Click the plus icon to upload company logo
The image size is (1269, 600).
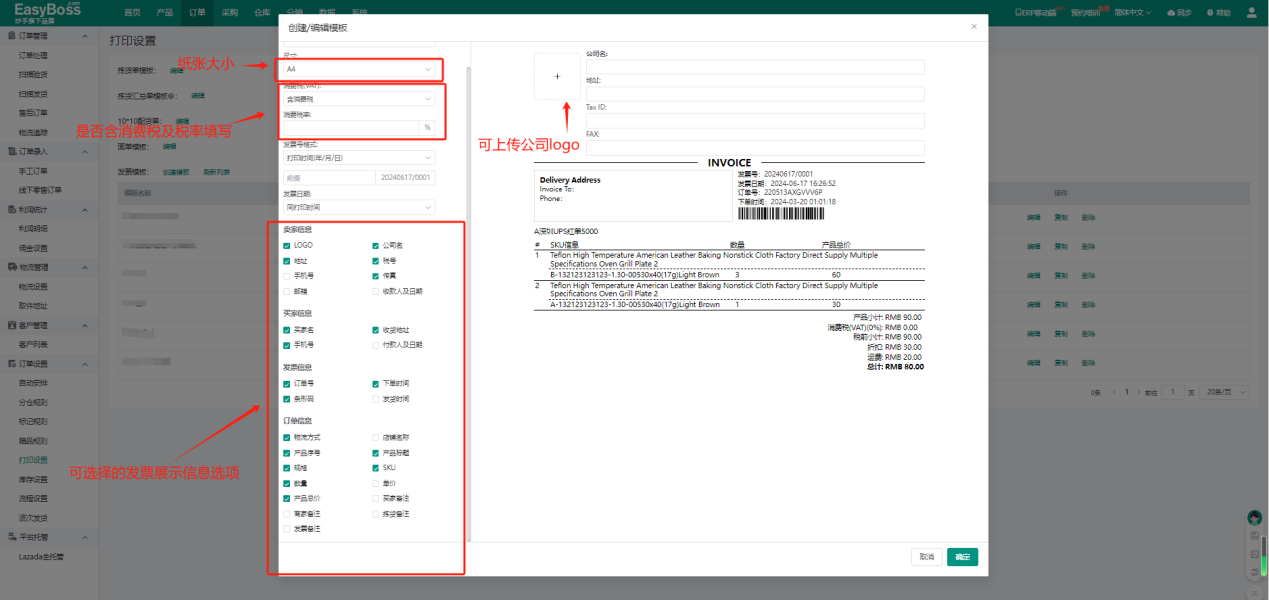(x=557, y=76)
